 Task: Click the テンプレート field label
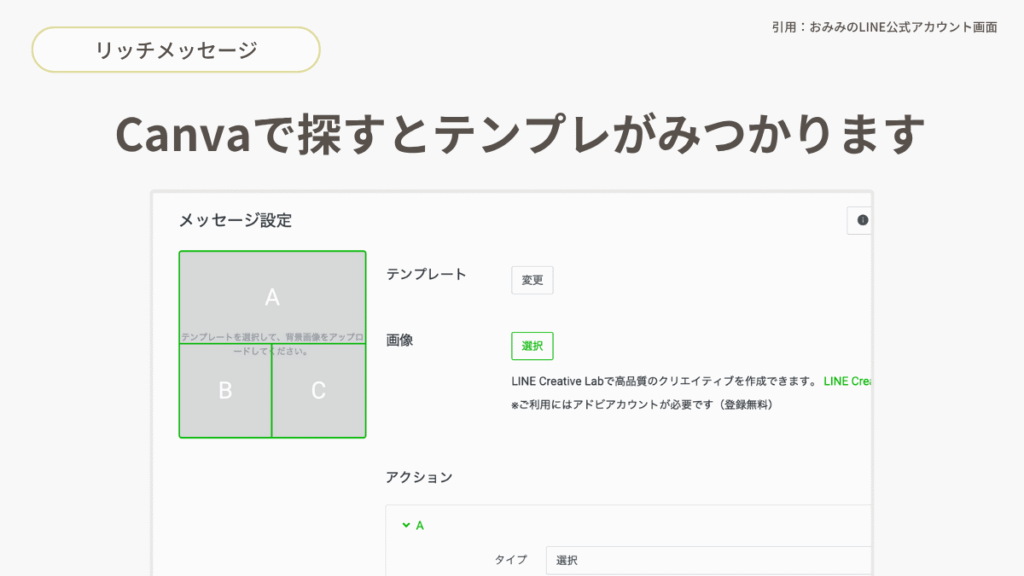pos(426,274)
